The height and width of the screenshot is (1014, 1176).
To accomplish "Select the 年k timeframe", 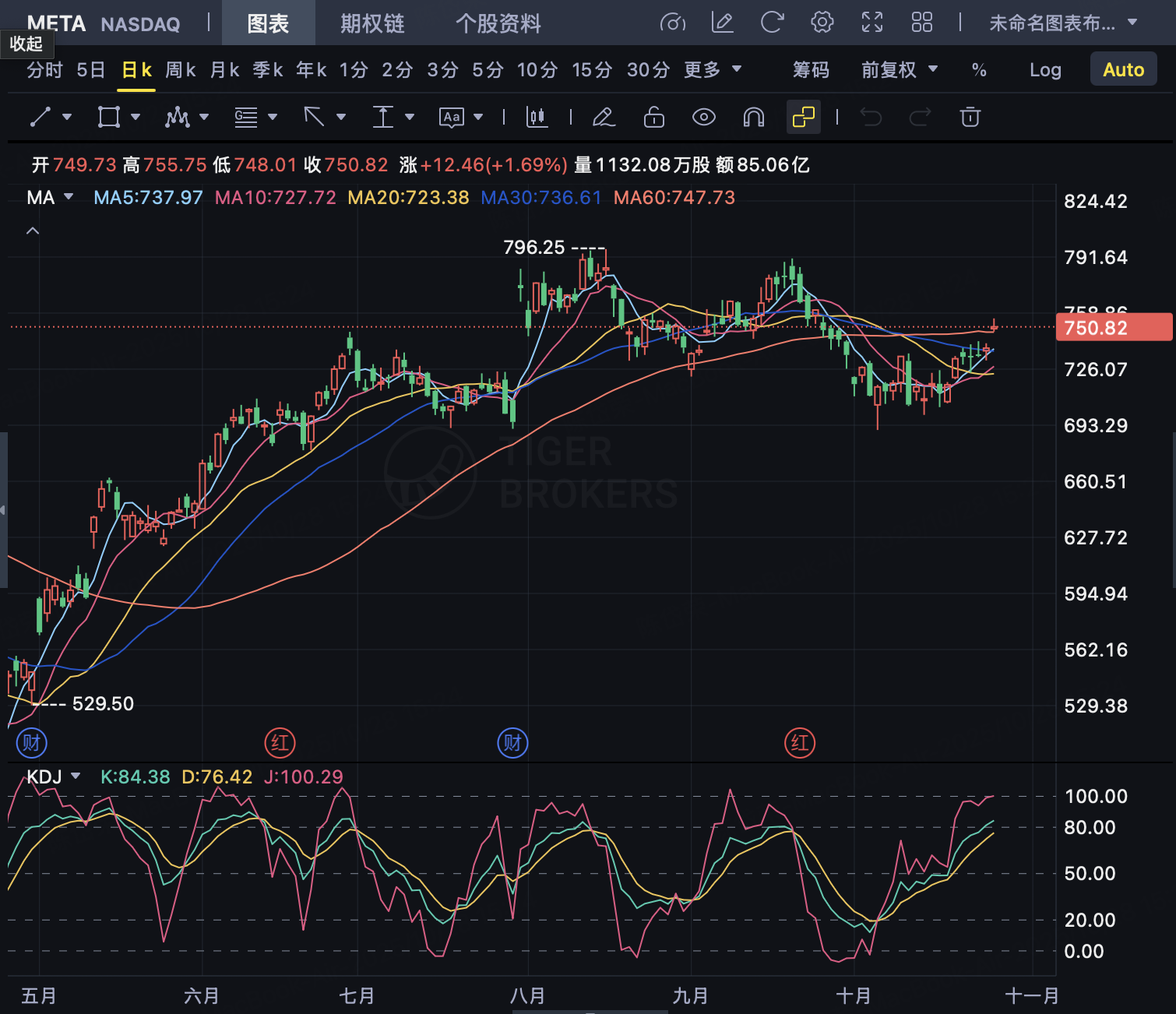I will [312, 70].
